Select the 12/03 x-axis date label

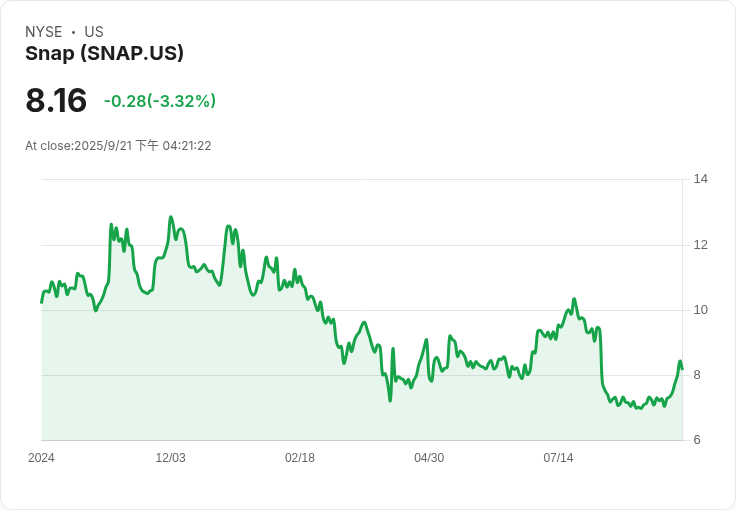point(170,458)
